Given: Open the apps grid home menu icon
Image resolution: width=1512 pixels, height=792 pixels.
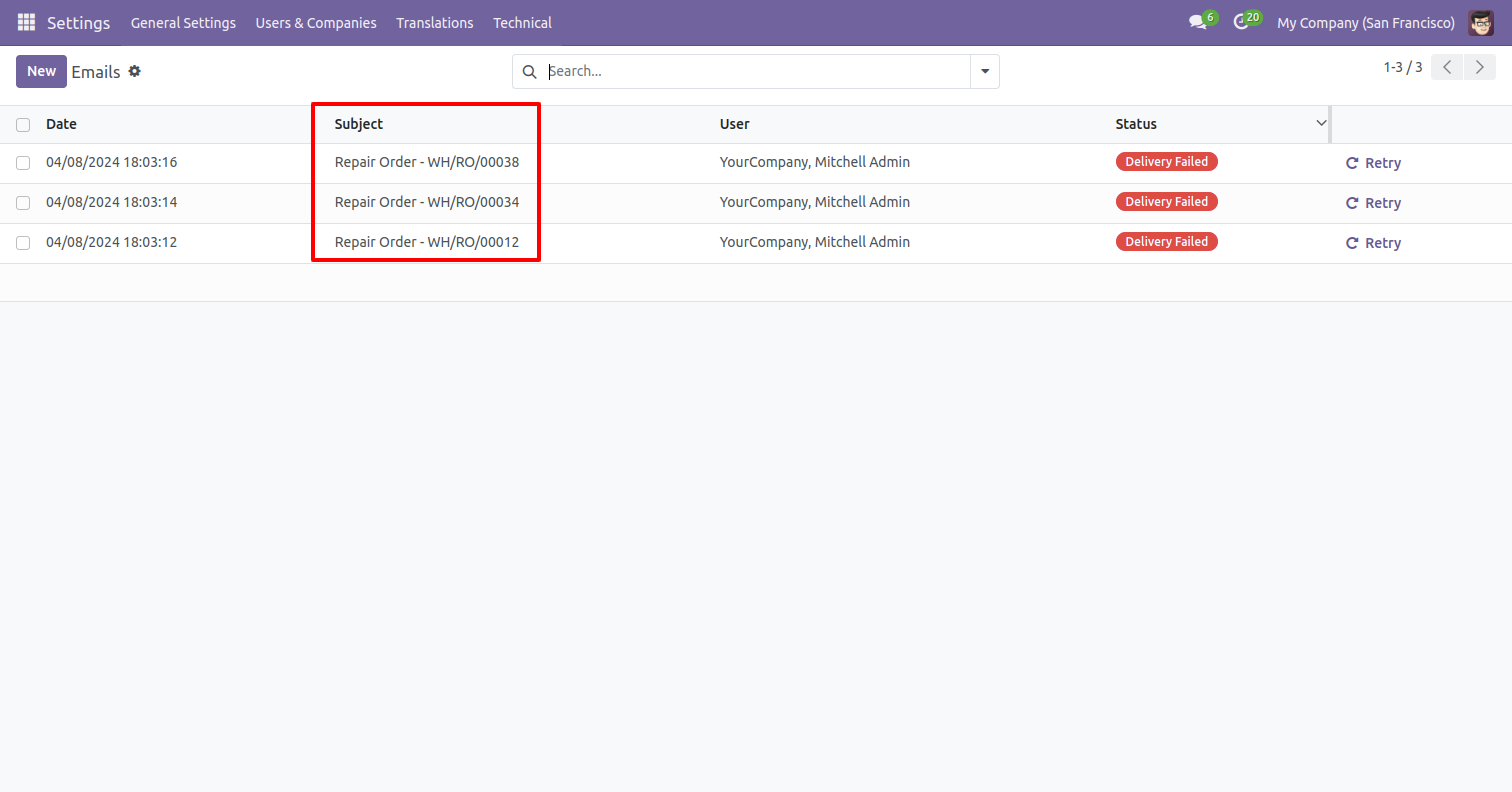Looking at the screenshot, I should 26,22.
